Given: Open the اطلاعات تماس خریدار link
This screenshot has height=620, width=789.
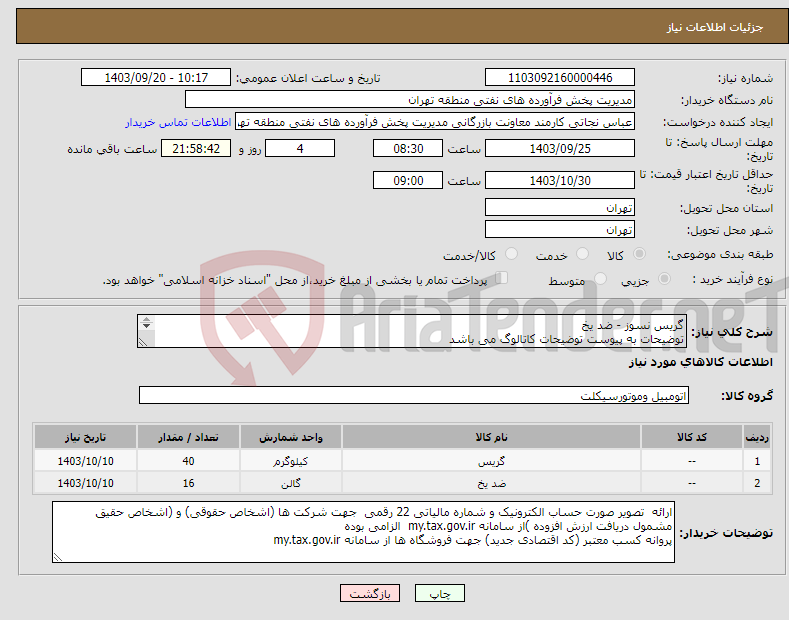Looking at the screenshot, I should click(x=178, y=122).
